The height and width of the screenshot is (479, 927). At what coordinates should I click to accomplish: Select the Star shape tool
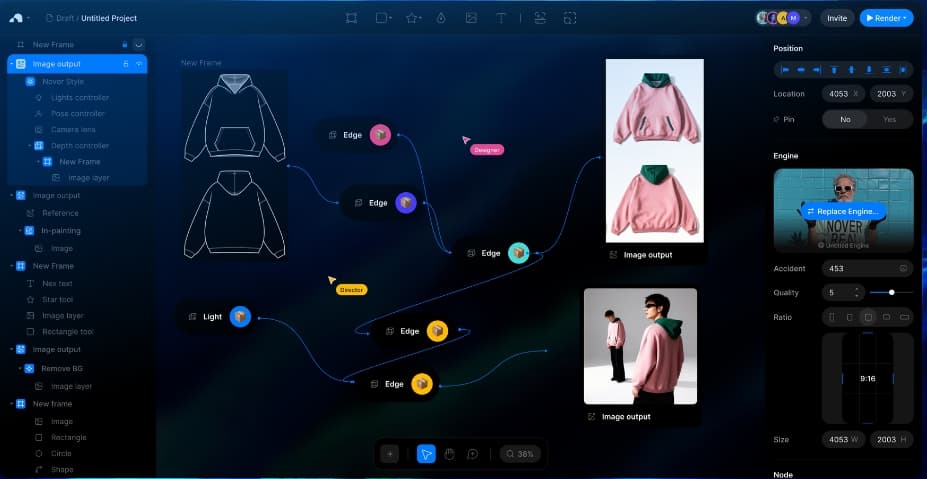click(412, 18)
